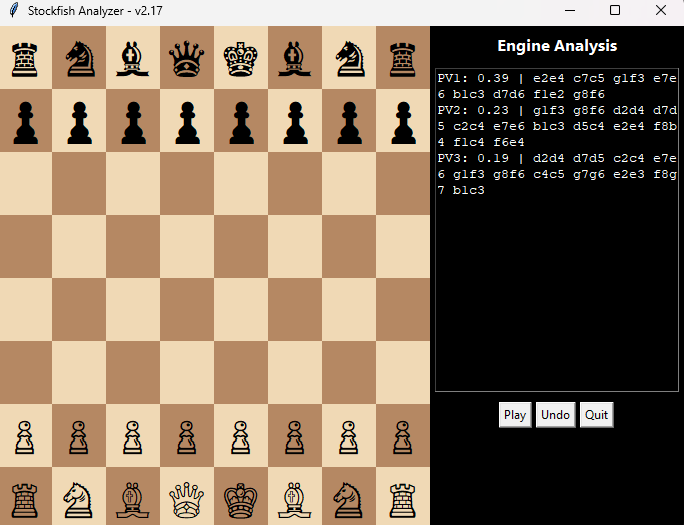Click the empty d5 square

coord(187,246)
